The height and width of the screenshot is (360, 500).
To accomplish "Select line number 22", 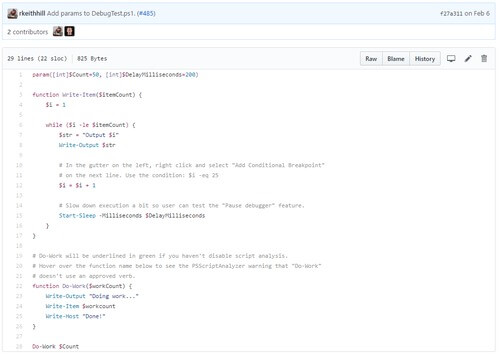I will click(19, 286).
